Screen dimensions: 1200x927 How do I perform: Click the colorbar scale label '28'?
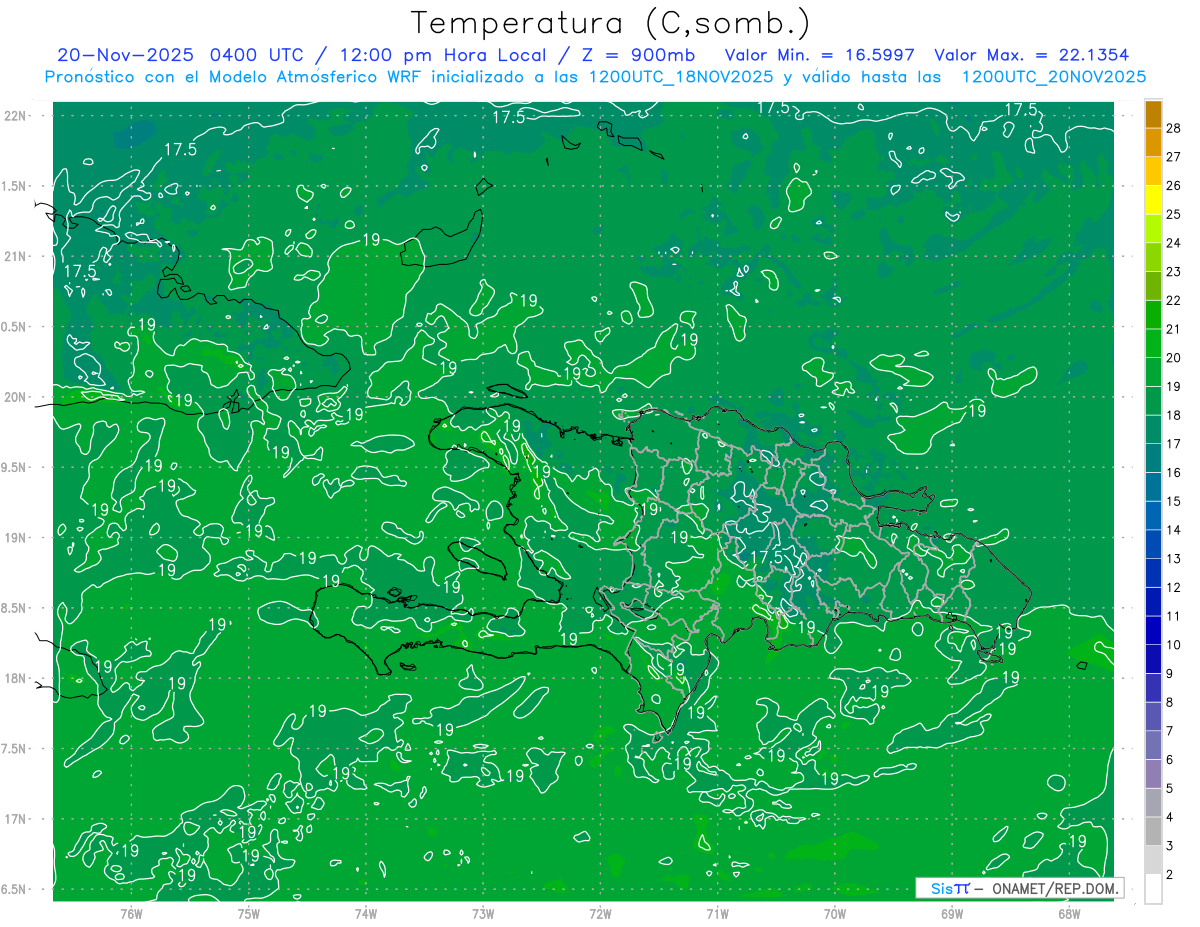click(x=1174, y=127)
